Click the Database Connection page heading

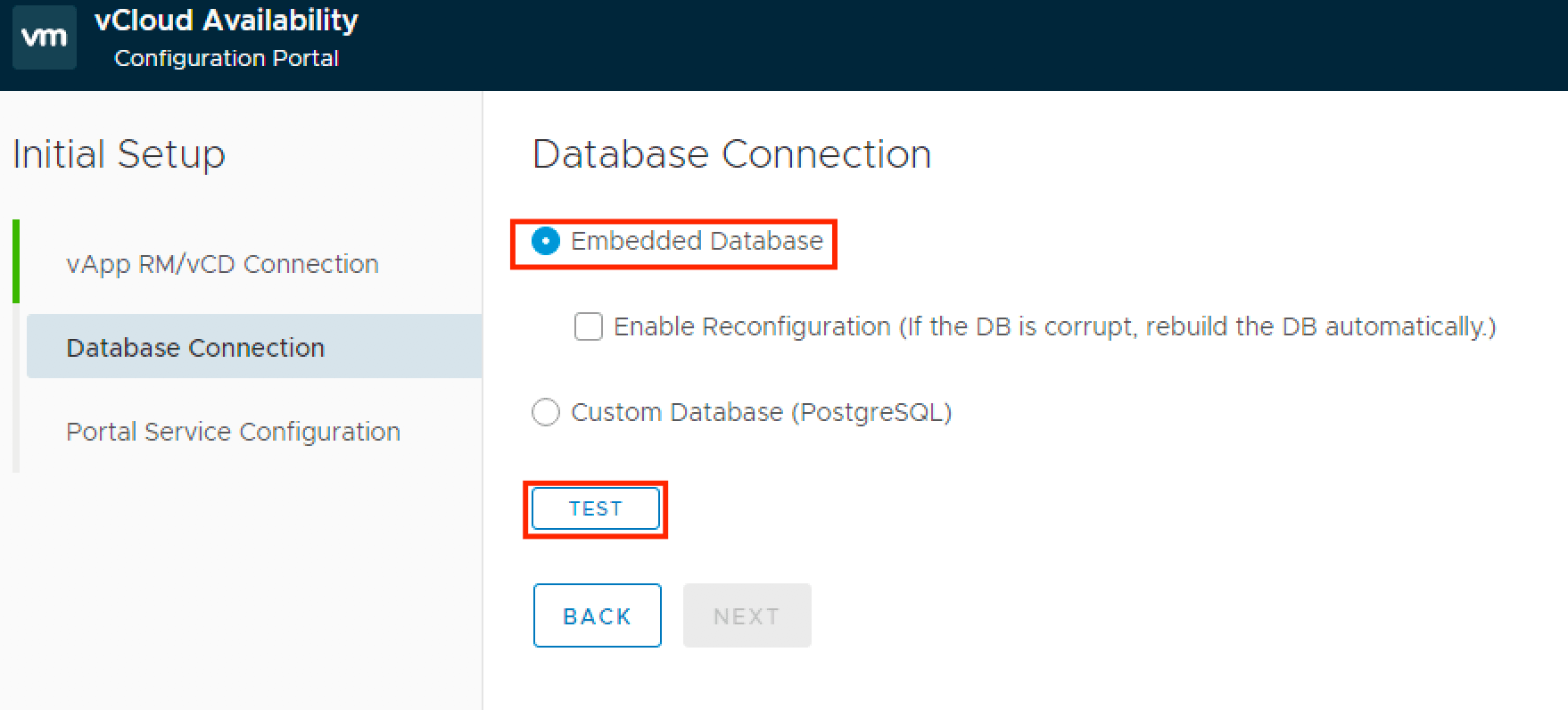pyautogui.click(x=731, y=154)
